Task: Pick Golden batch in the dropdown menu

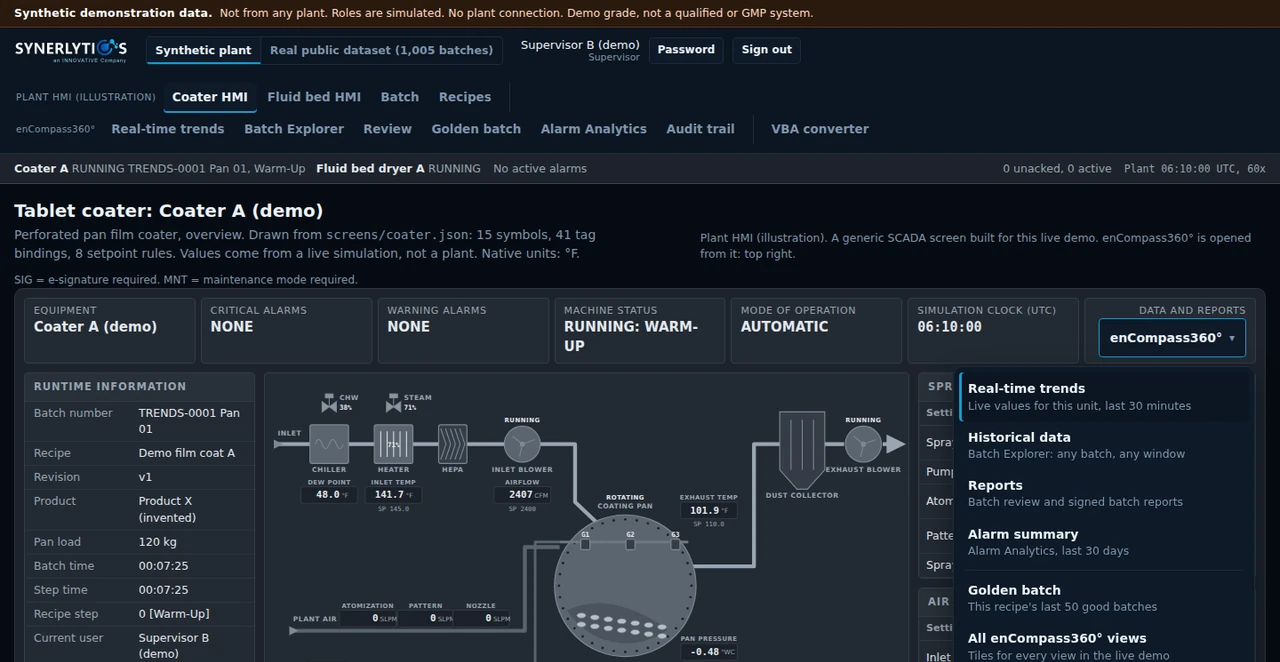Action: tap(1104, 598)
